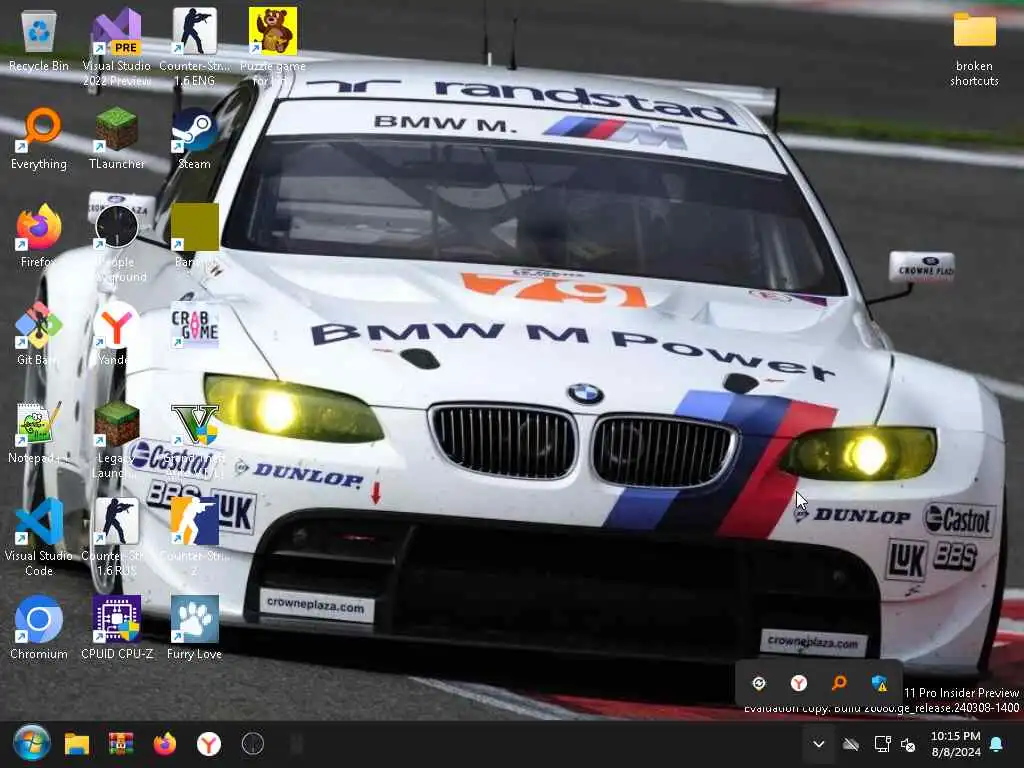Screen dimensions: 1024x768
Task: Open the clock showing 10:15 PM
Action: (x=955, y=744)
